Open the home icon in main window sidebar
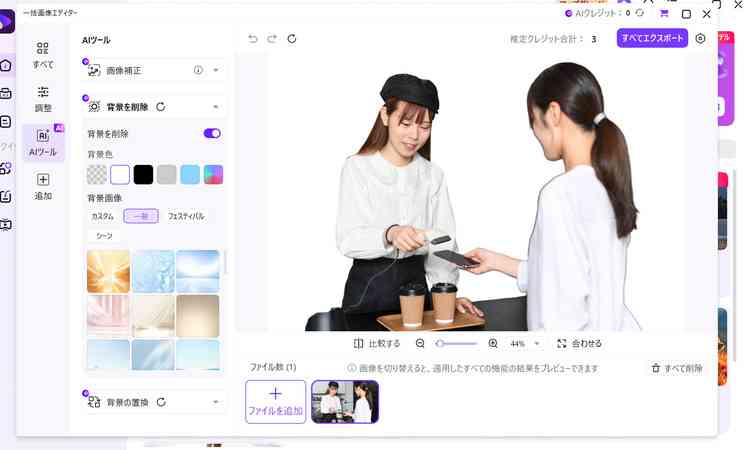The width and height of the screenshot is (750, 450). click(x=5, y=65)
